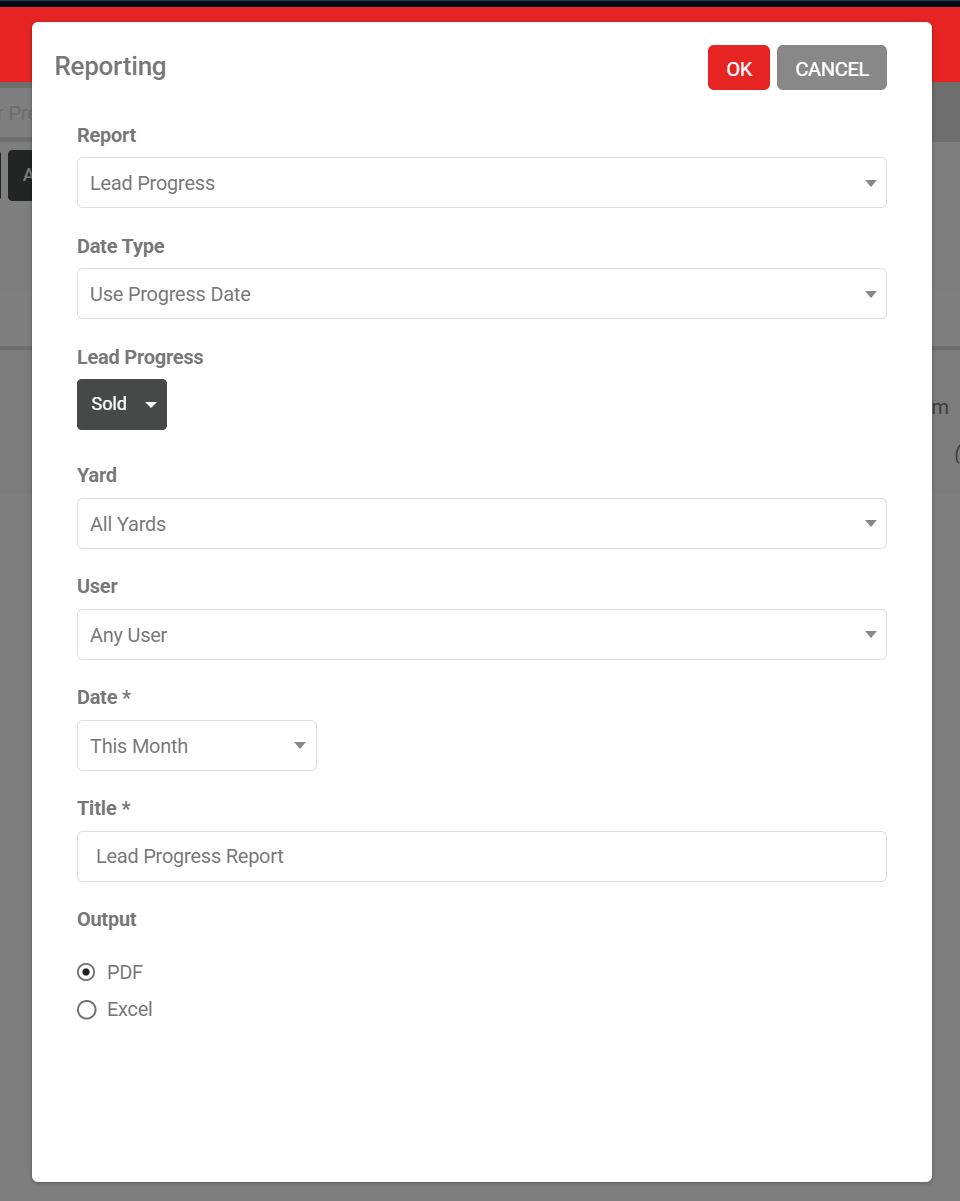Open the User dropdown arrow
This screenshot has width=960, height=1201.
871,634
